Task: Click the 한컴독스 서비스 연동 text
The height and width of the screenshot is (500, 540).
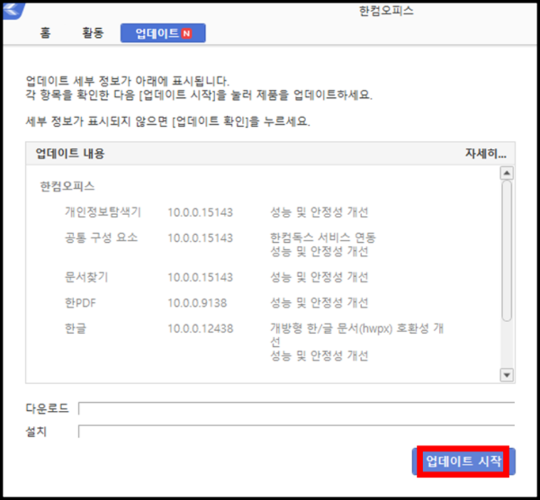Action: point(323,238)
